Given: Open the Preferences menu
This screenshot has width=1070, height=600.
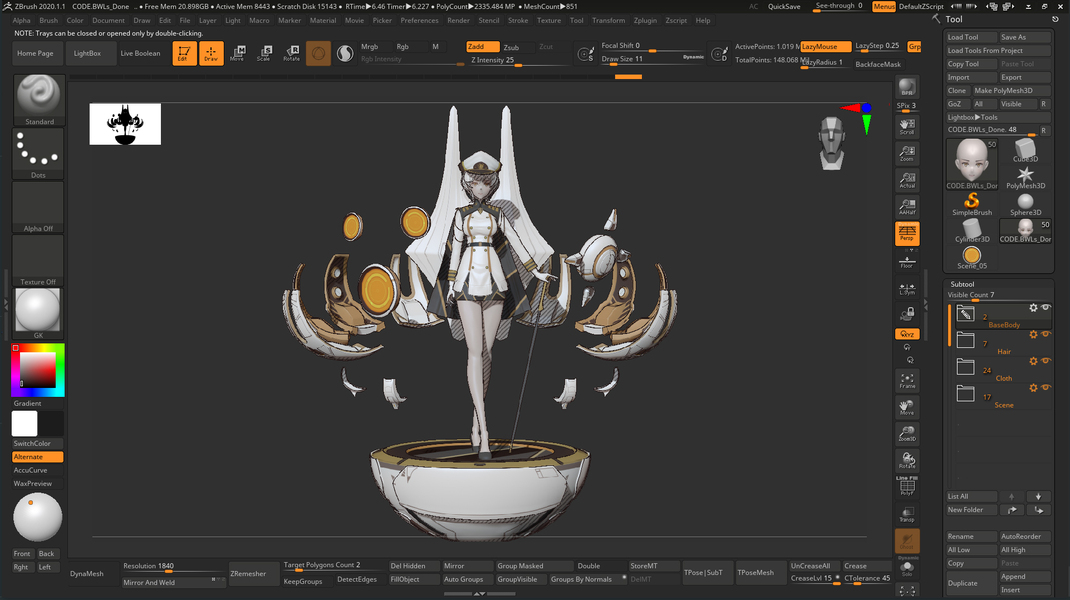Looking at the screenshot, I should [419, 20].
